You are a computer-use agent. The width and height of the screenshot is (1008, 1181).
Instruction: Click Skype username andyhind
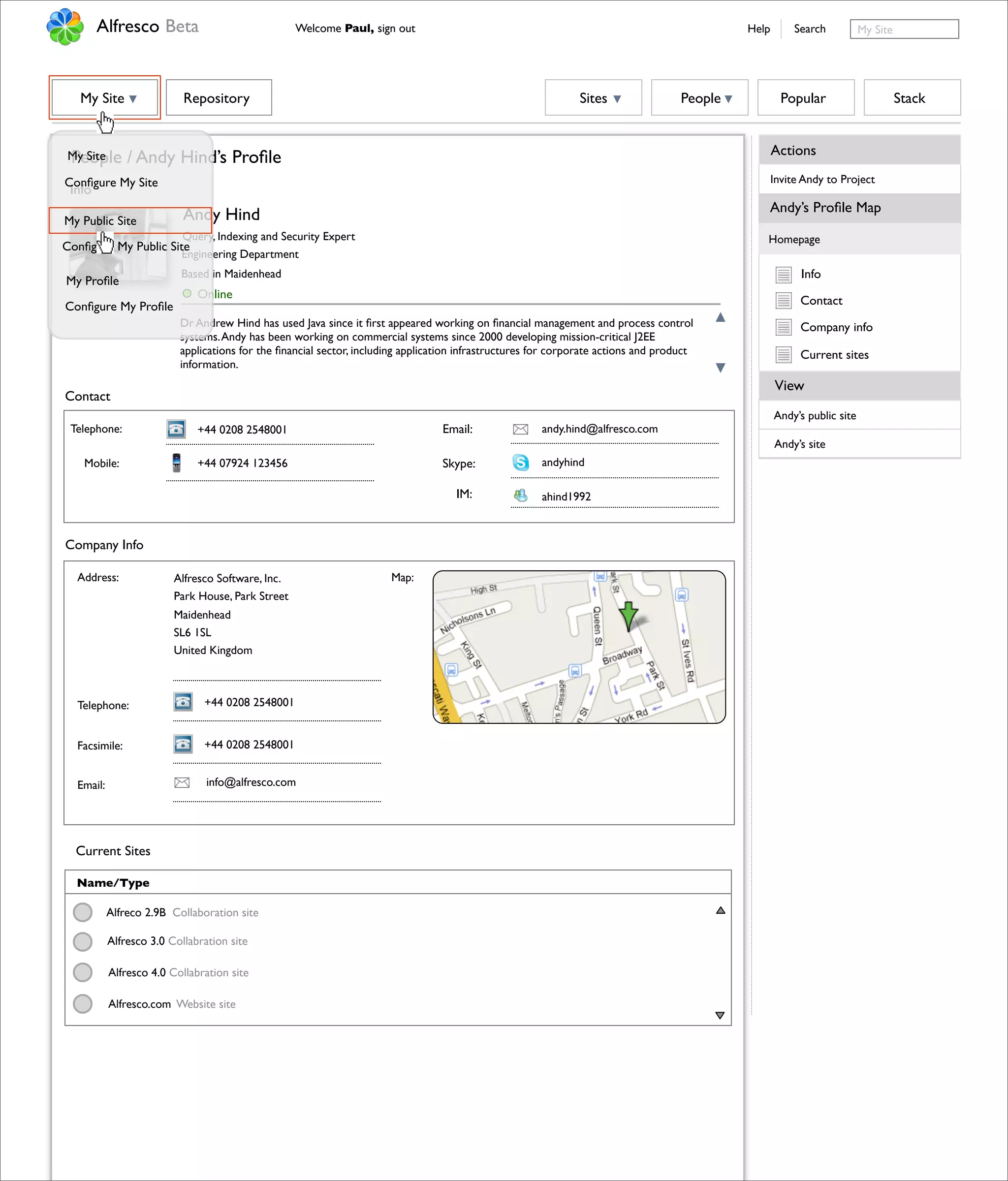click(563, 462)
